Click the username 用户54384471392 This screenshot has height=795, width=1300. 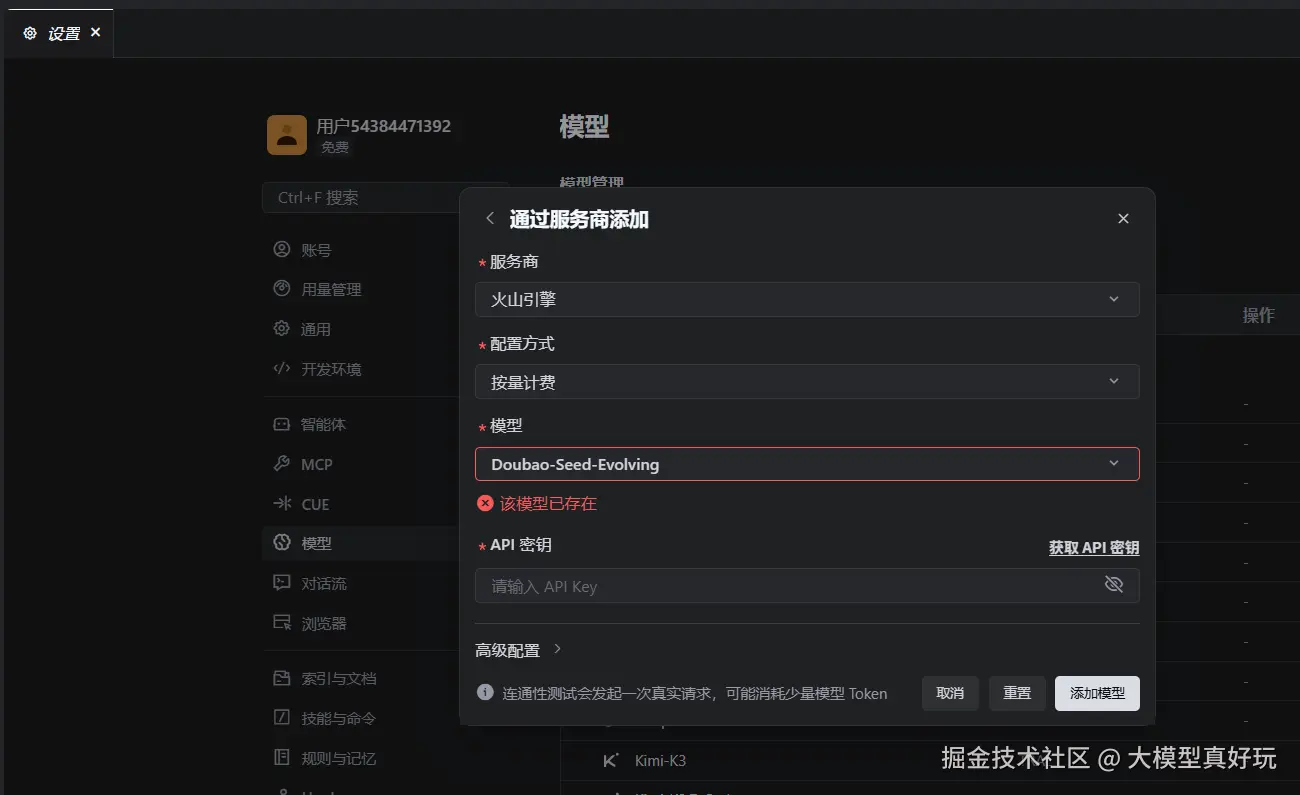384,126
